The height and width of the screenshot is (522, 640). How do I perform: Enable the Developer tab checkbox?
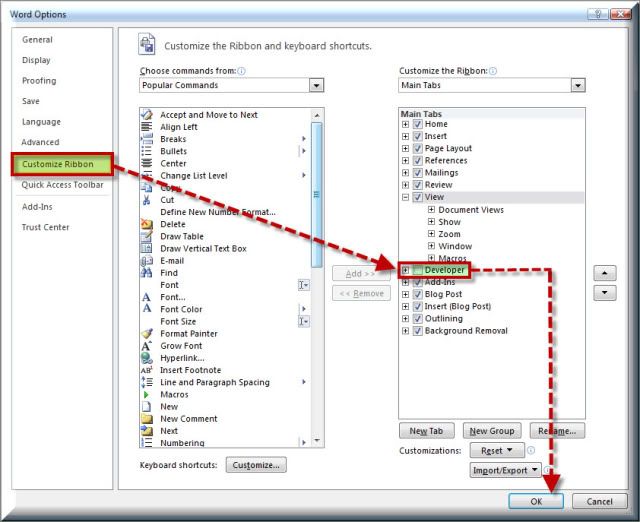(417, 270)
